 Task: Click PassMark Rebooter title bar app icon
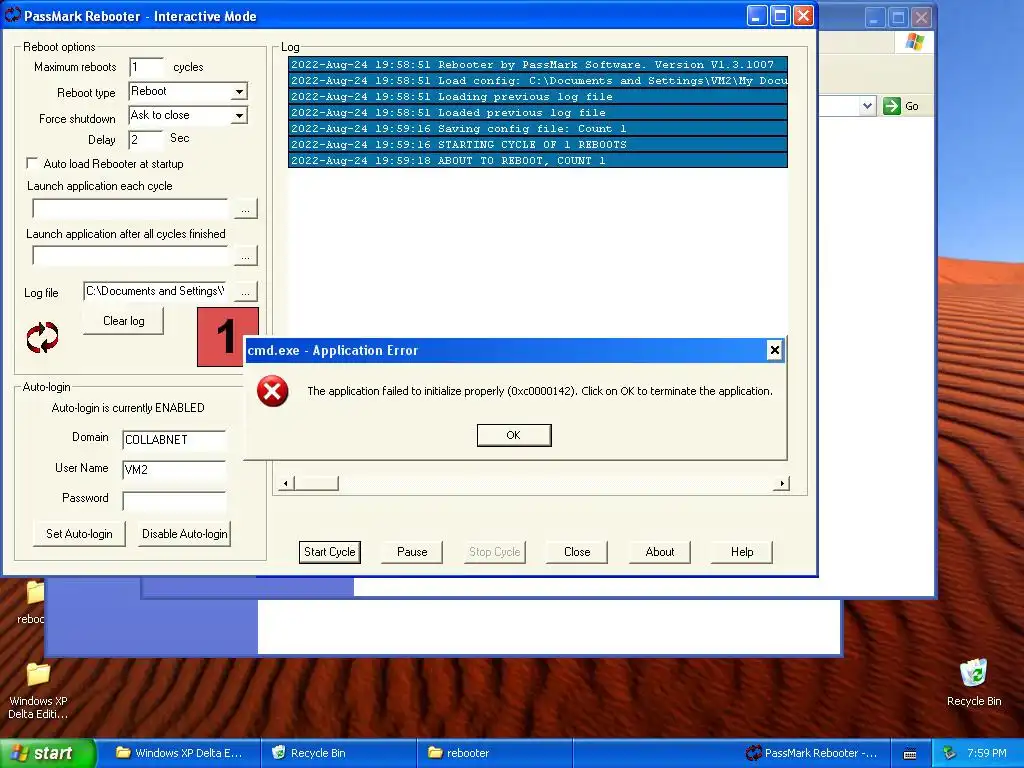(12, 15)
